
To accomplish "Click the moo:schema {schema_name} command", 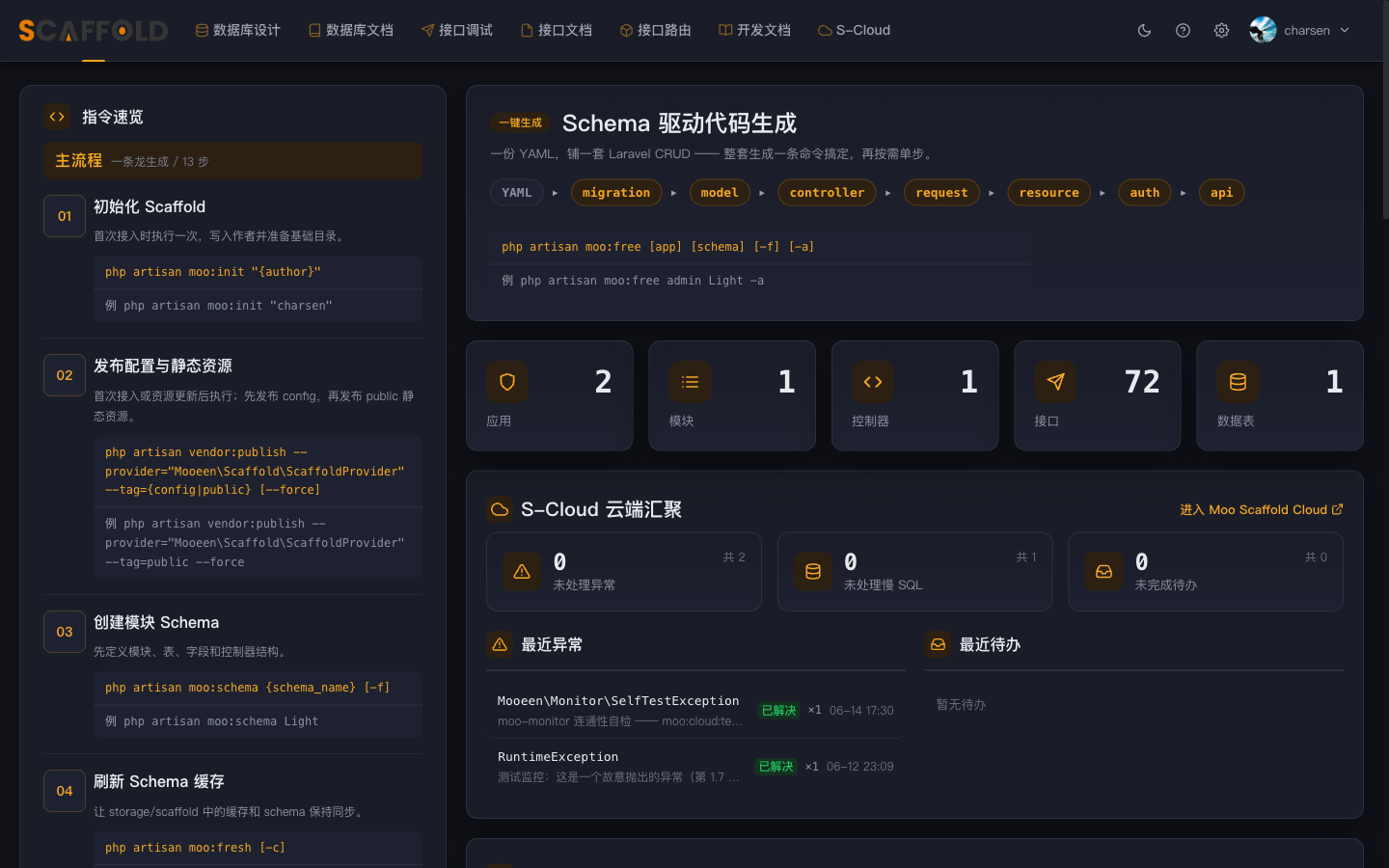I will coord(258,688).
